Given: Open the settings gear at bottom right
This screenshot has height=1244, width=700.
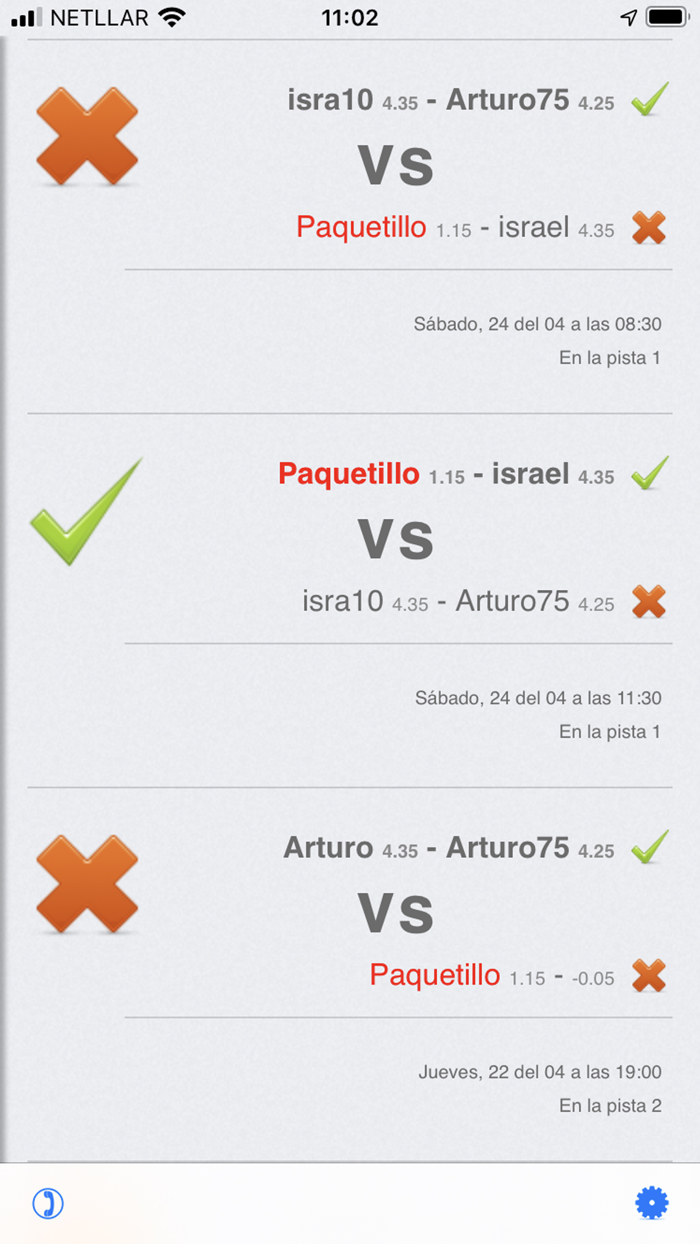Looking at the screenshot, I should coord(652,1203).
